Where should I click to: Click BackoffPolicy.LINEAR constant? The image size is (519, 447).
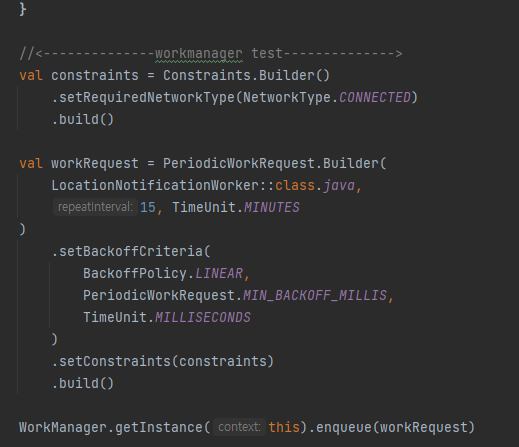click(163, 273)
